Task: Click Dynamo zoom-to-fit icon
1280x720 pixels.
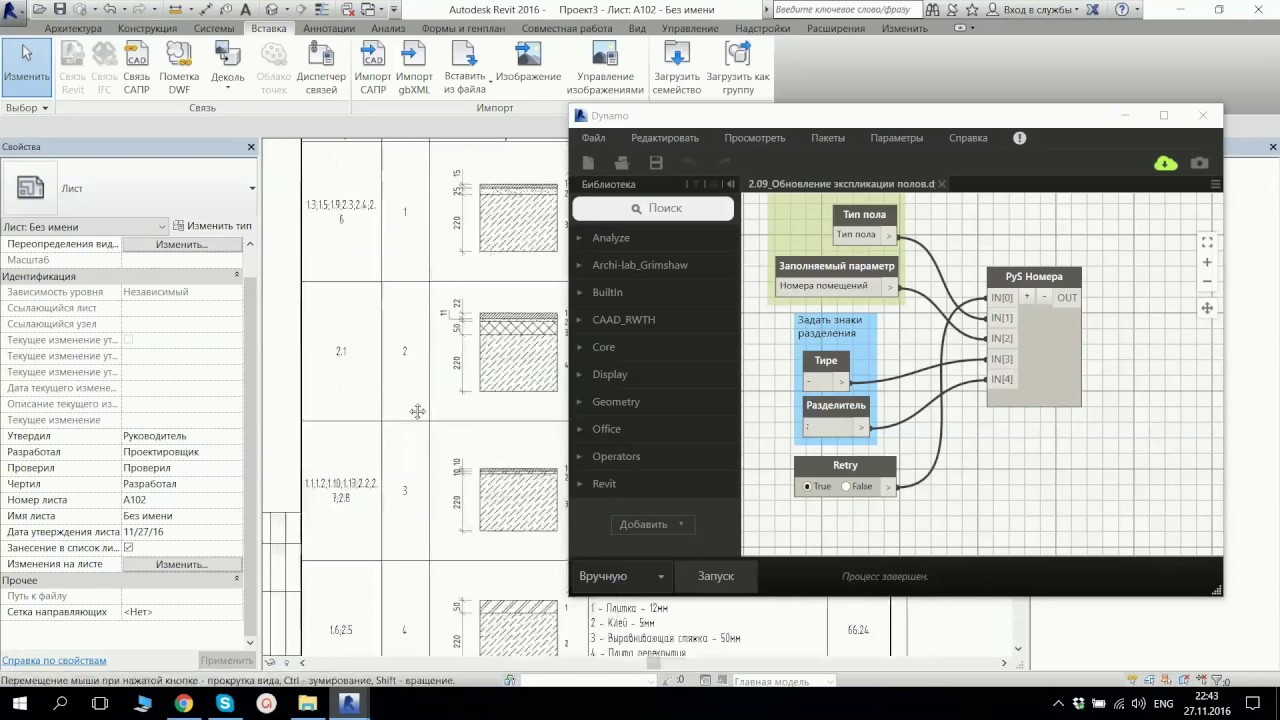Action: click(x=1207, y=242)
